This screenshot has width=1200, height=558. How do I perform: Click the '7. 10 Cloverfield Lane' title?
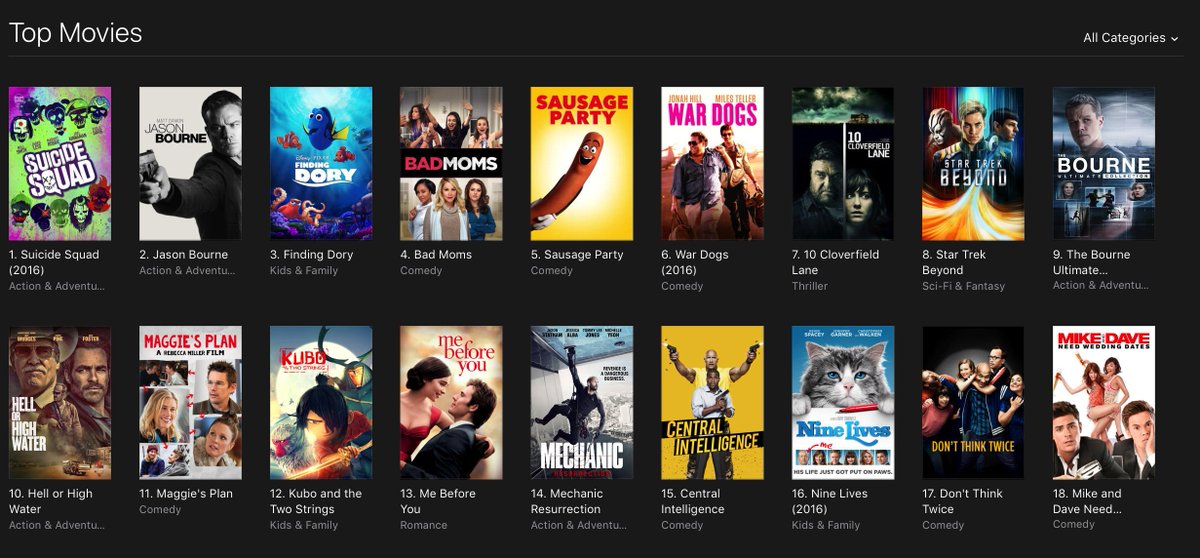click(836, 262)
